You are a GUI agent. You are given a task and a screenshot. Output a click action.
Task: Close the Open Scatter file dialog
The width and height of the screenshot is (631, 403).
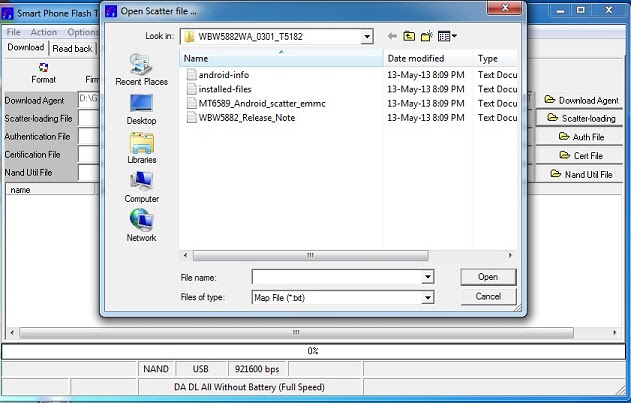(x=505, y=8)
